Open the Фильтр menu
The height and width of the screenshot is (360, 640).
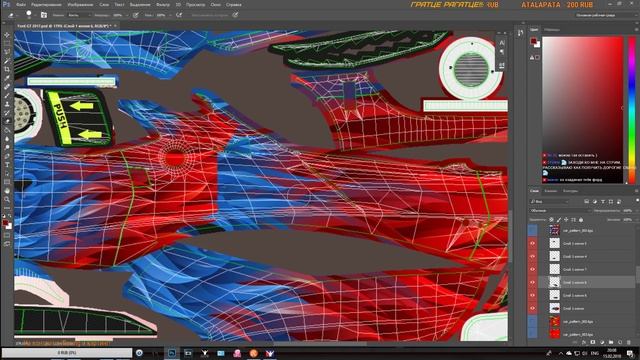162,4
